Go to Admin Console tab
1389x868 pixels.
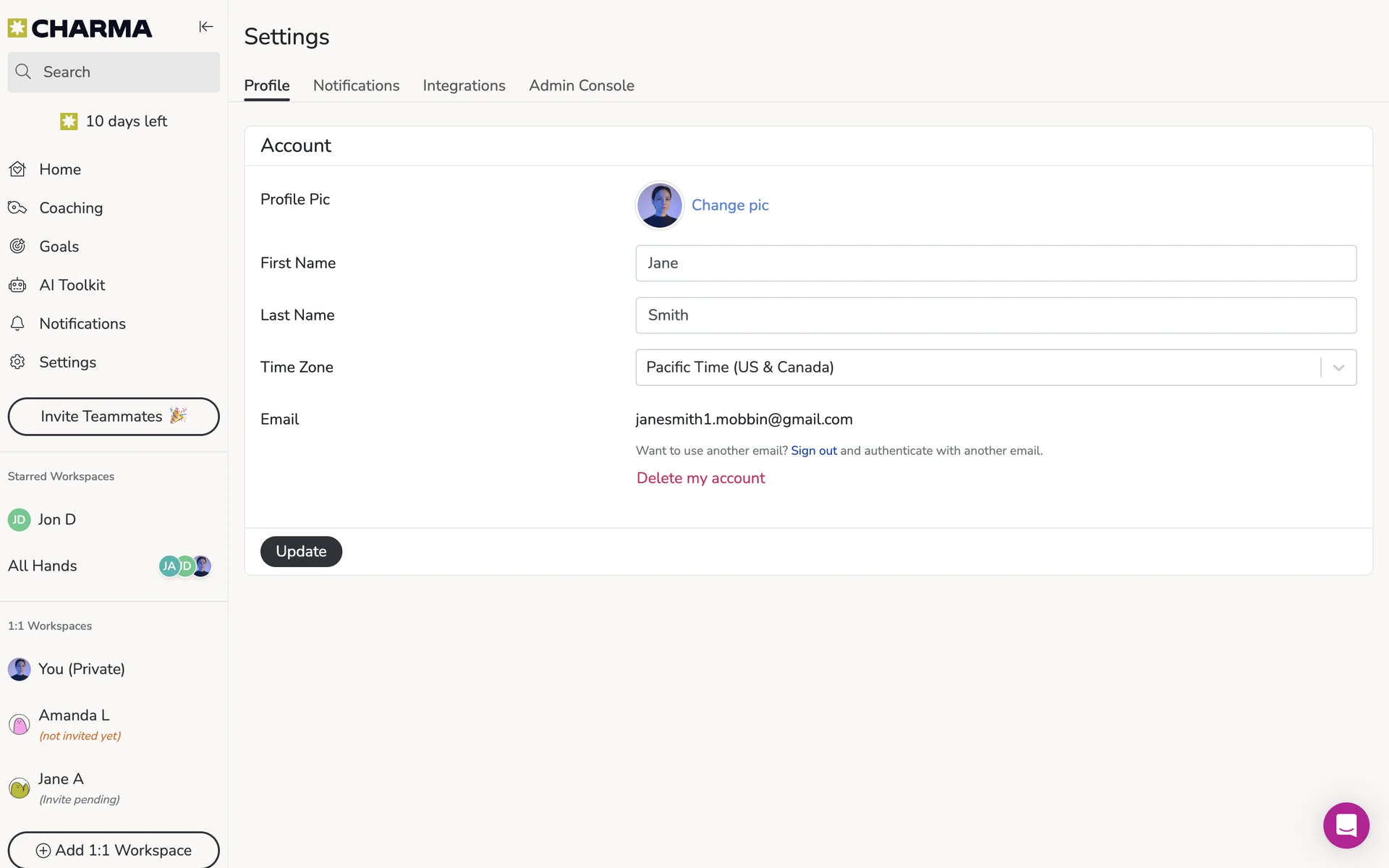tap(581, 85)
